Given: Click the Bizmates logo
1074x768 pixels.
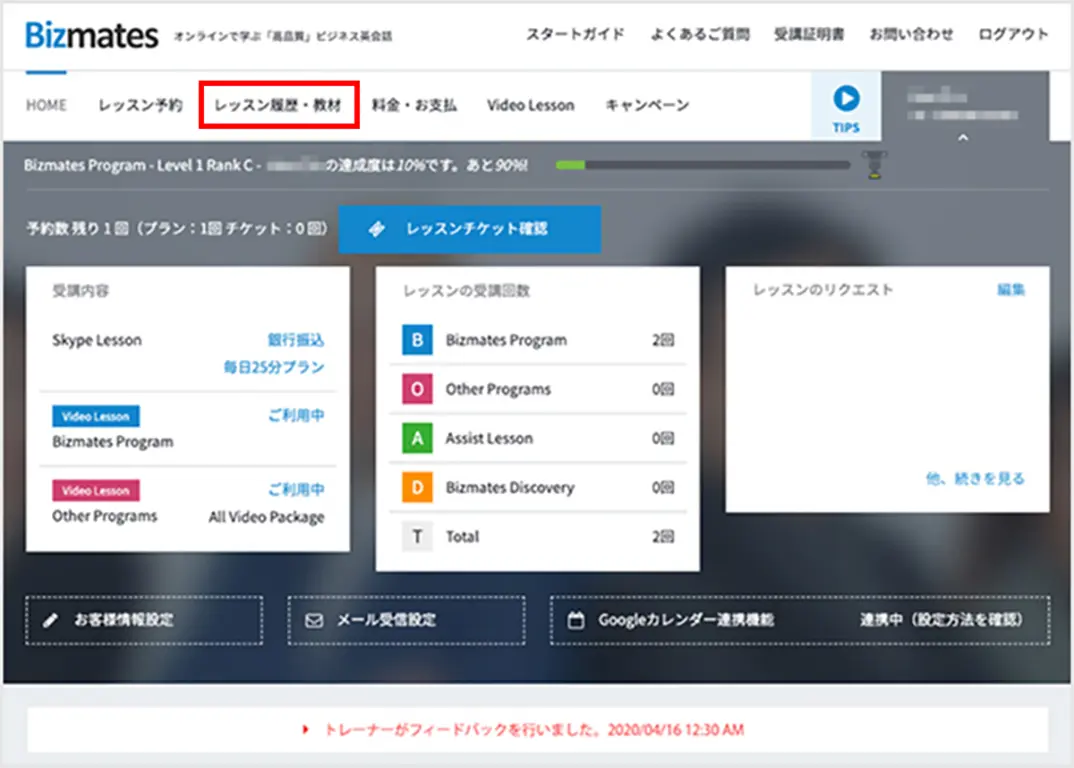Looking at the screenshot, I should (92, 36).
